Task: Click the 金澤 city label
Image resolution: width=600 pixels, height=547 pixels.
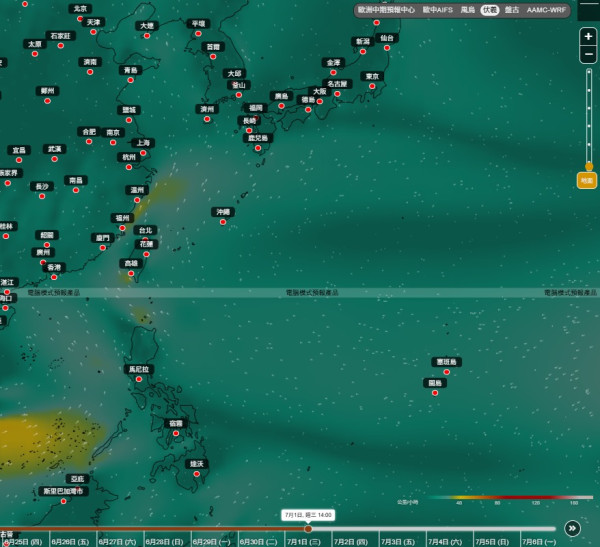Action: [333, 62]
